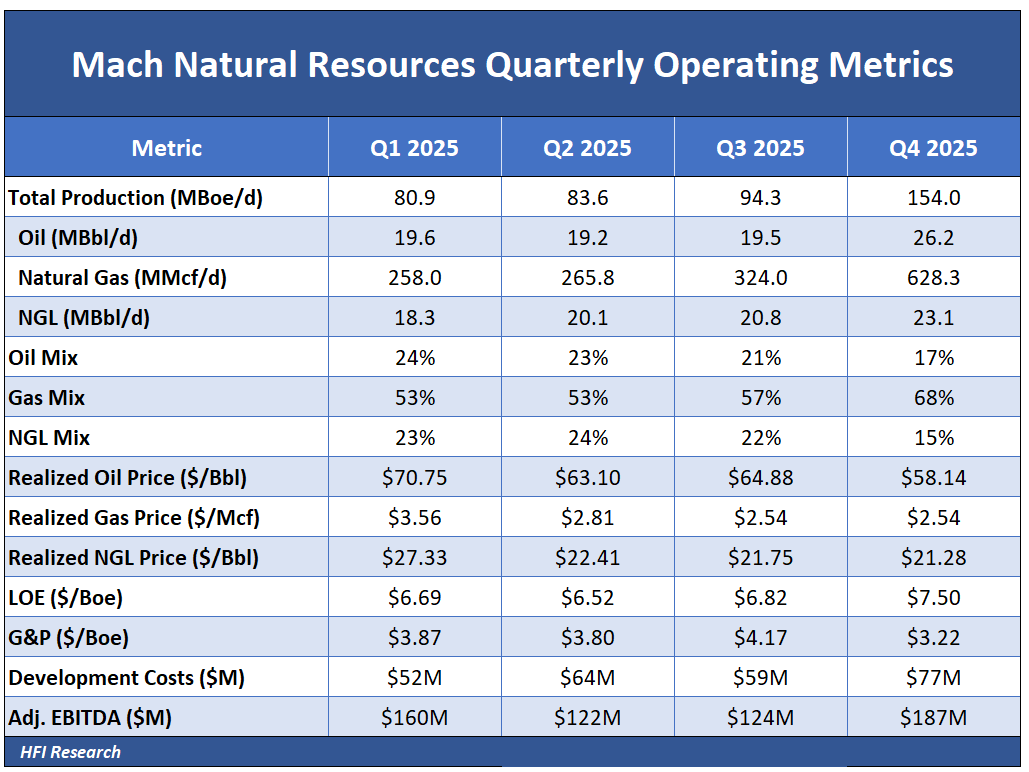Screen dimensions: 1029x772
Task: Click the LOE ($/Boe) row label
Action: pos(65,598)
